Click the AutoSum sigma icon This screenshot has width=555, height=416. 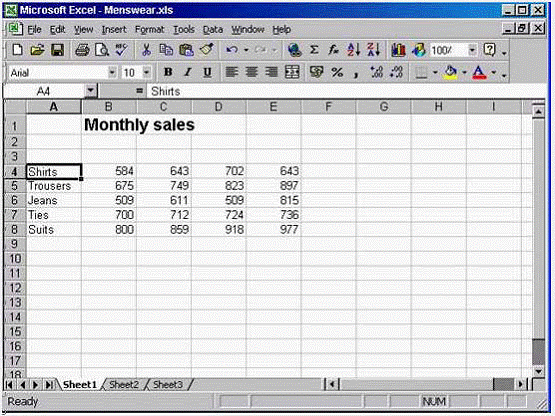(314, 50)
